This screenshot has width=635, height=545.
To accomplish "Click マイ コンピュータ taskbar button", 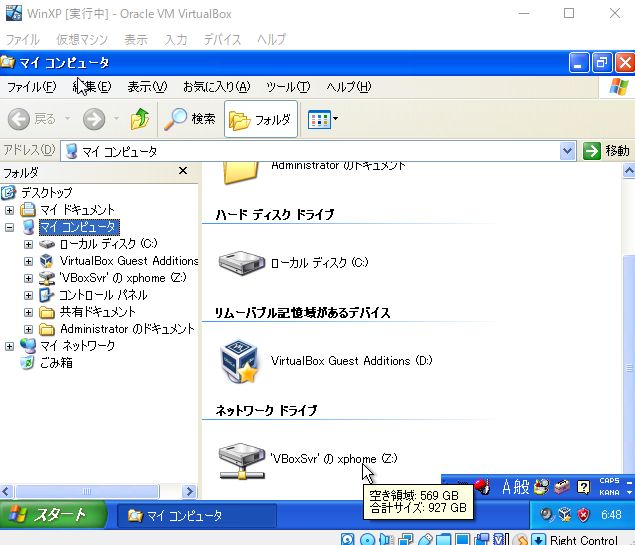I will click(197, 515).
